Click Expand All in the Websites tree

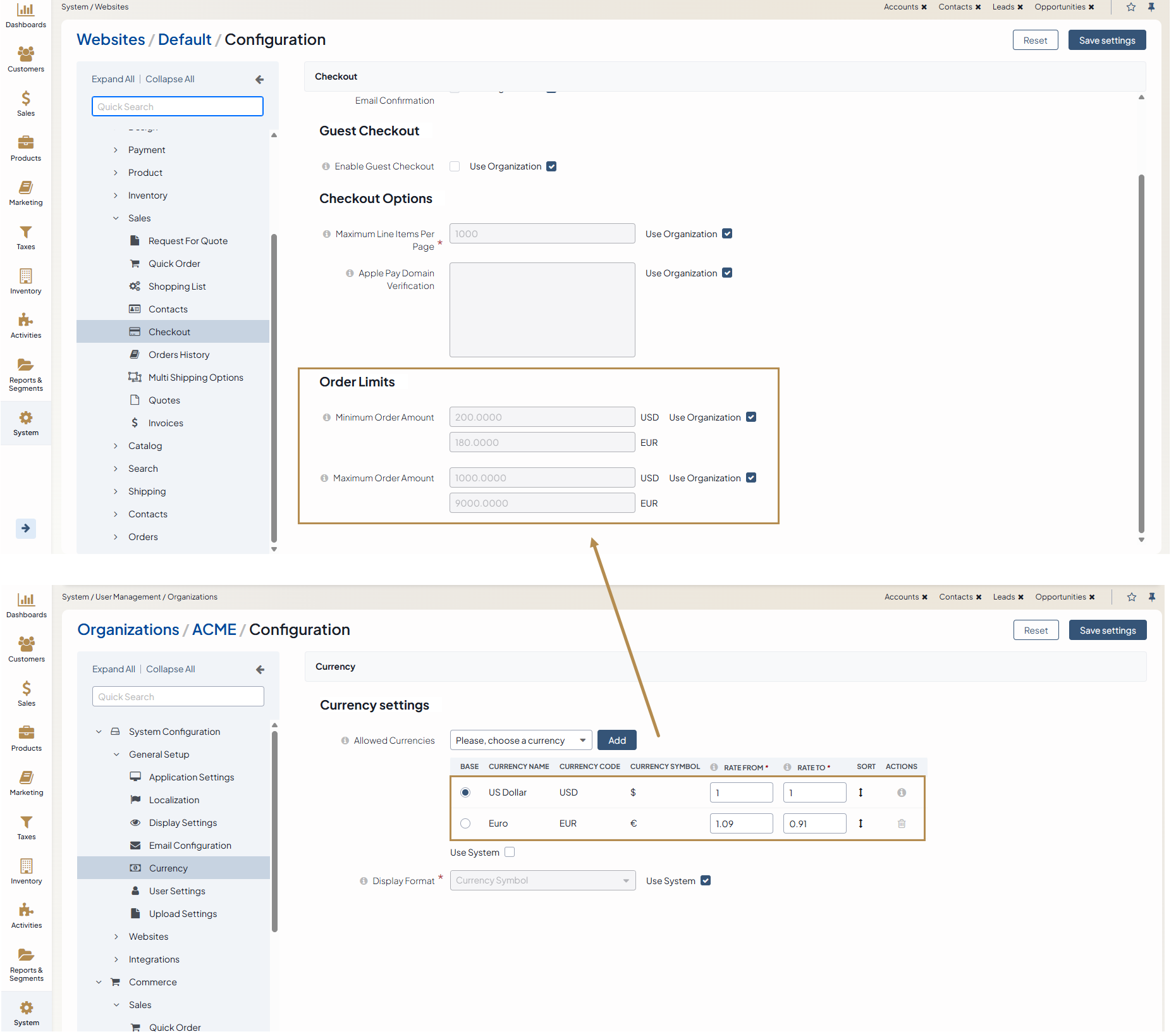tap(113, 79)
